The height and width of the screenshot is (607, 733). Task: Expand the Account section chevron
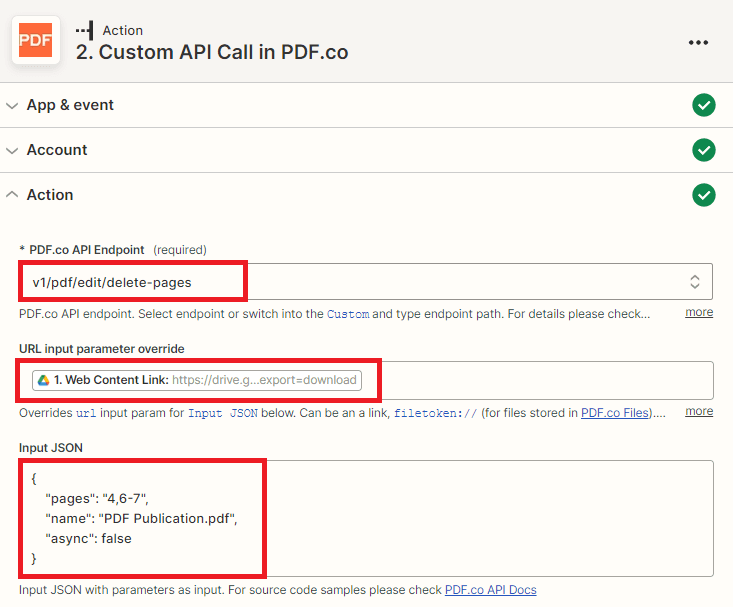[x=13, y=150]
